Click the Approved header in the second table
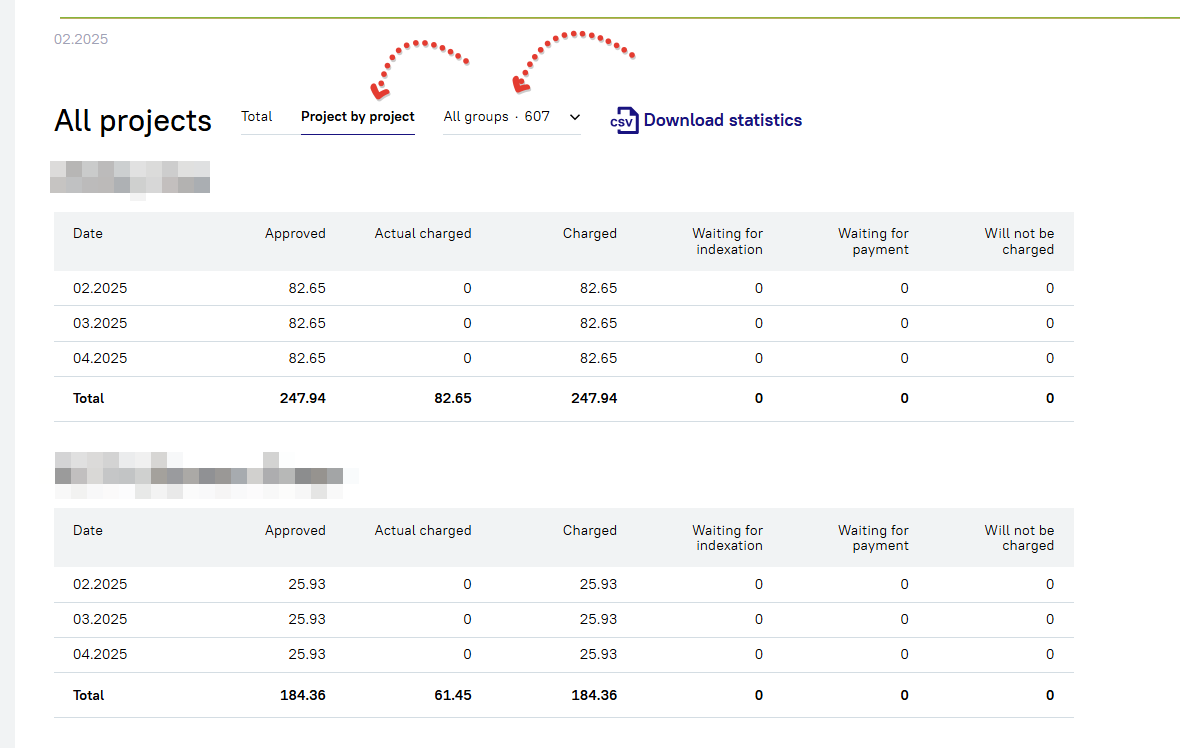Viewport: 1180px width, 748px height. 295,531
